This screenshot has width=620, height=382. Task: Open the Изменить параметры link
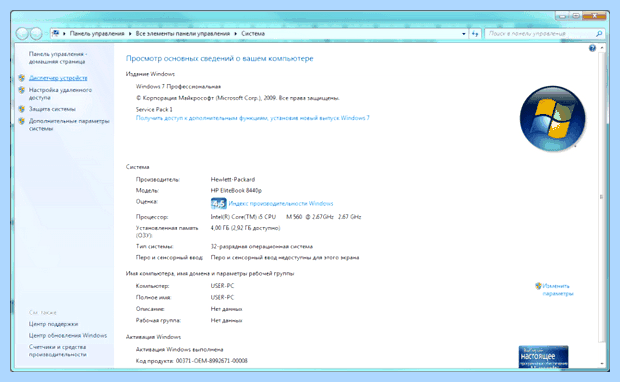[x=558, y=289]
